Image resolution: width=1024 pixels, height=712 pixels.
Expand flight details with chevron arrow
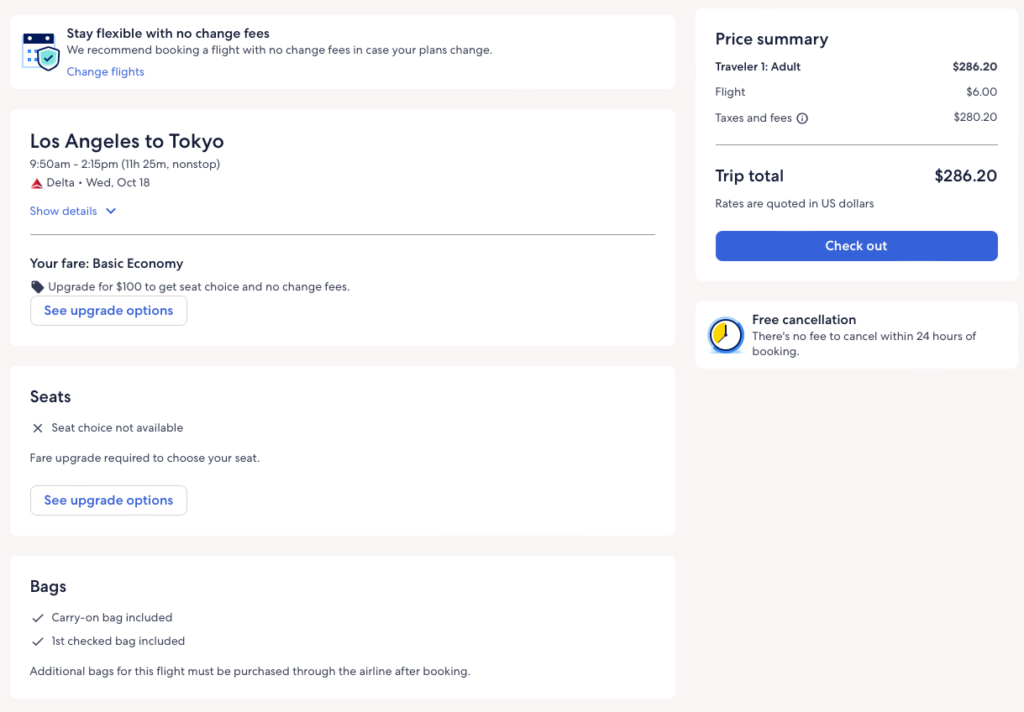[x=111, y=211]
